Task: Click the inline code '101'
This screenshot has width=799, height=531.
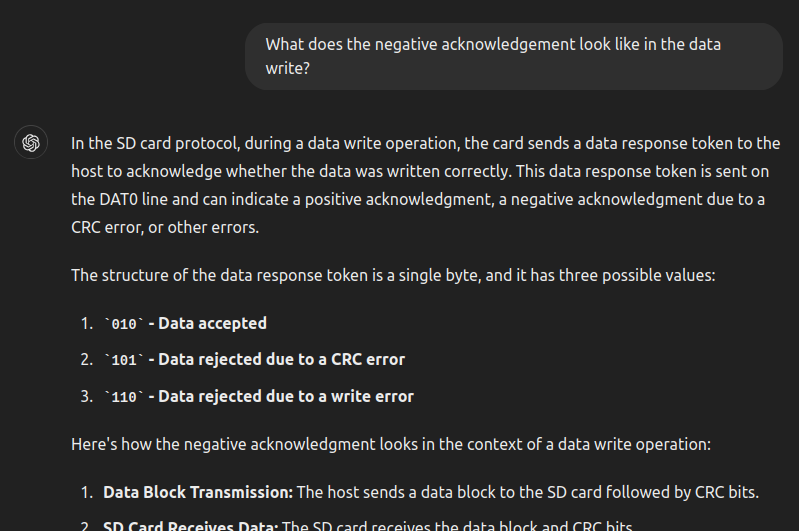Action: tap(124, 360)
